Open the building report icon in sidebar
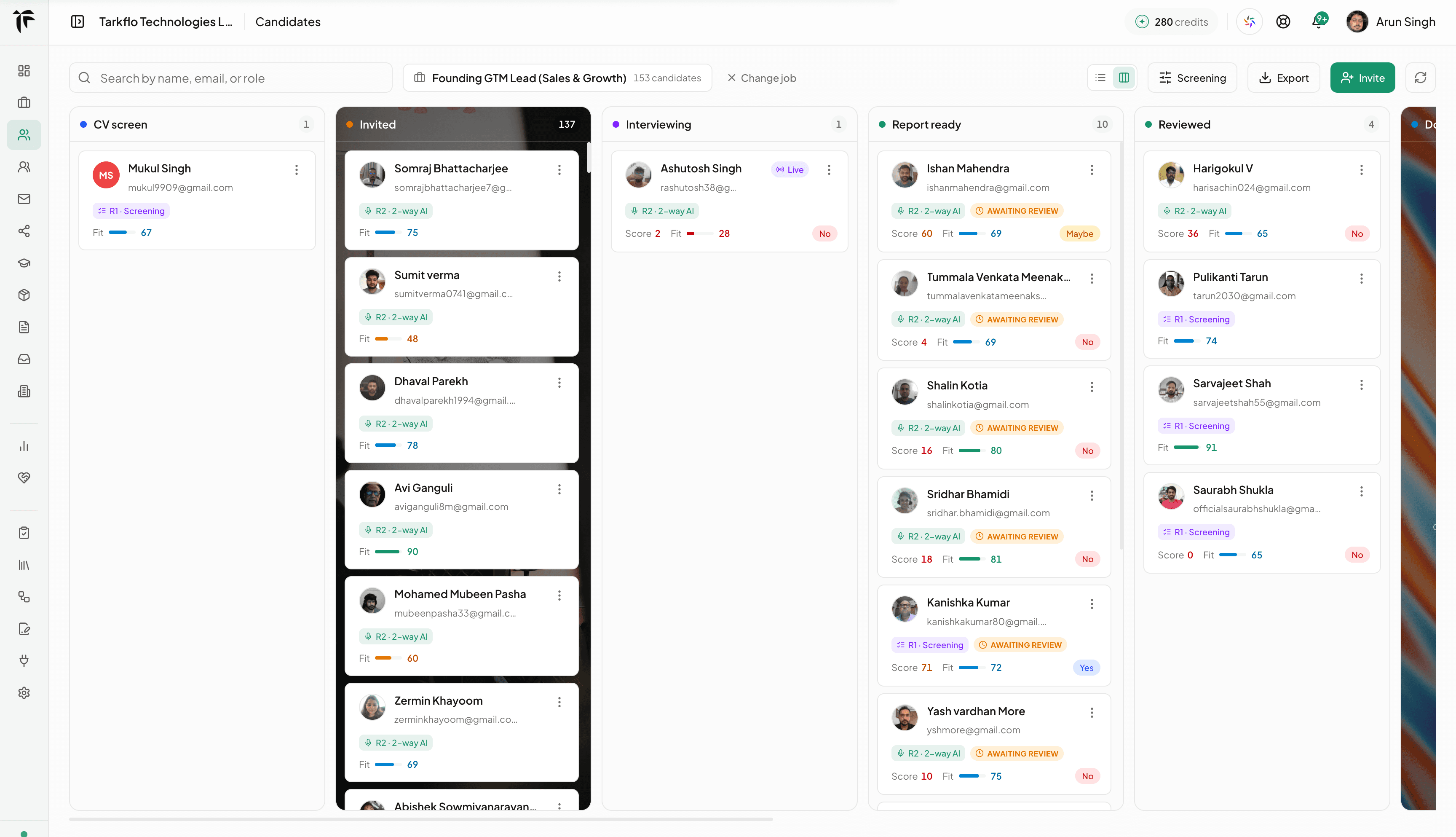This screenshot has width=1456, height=837. point(24,392)
